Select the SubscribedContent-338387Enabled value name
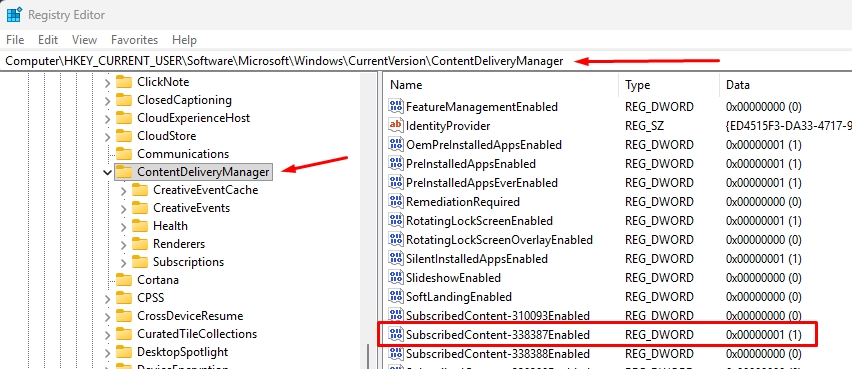 tap(498, 335)
